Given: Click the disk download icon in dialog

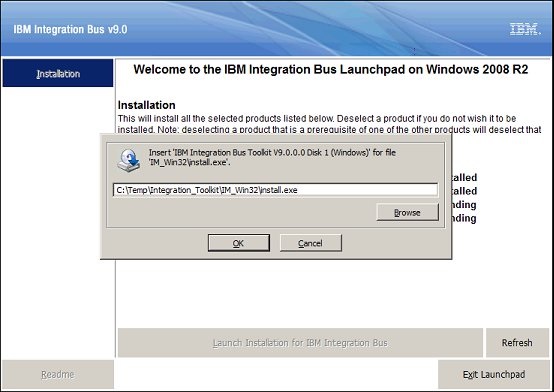Looking at the screenshot, I should [129, 160].
